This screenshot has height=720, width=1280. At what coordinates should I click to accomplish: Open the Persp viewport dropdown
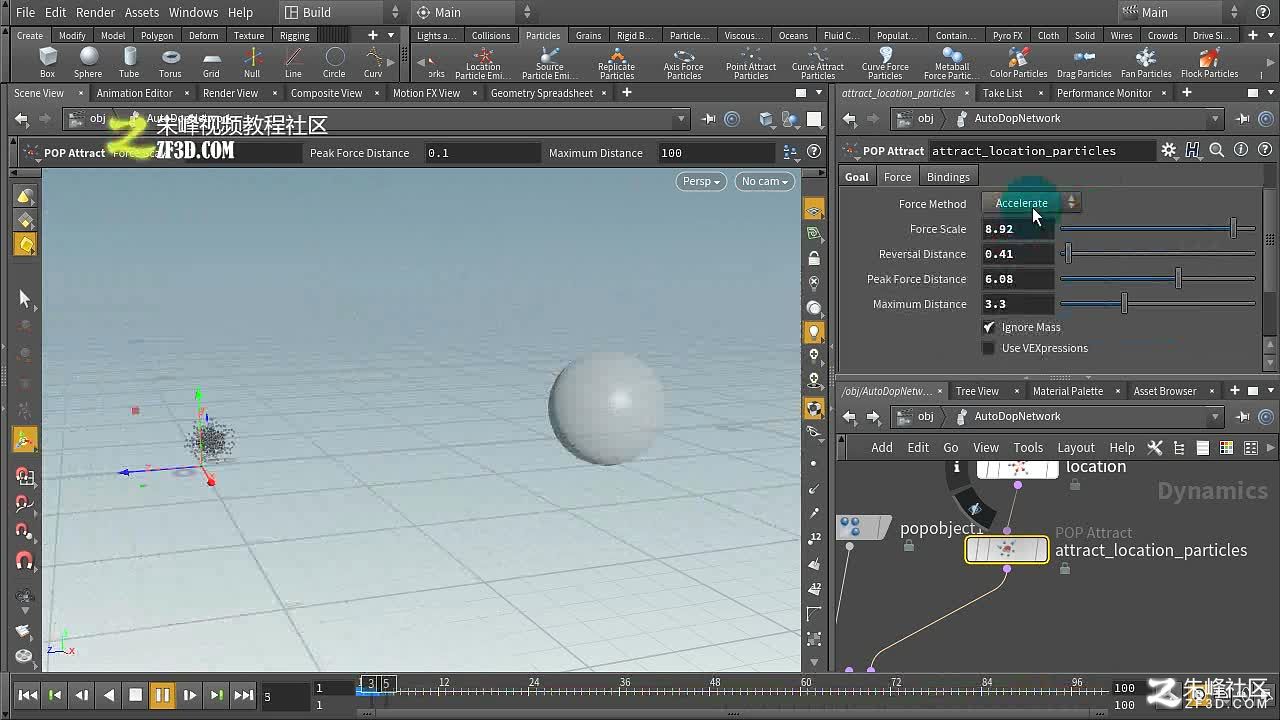701,181
